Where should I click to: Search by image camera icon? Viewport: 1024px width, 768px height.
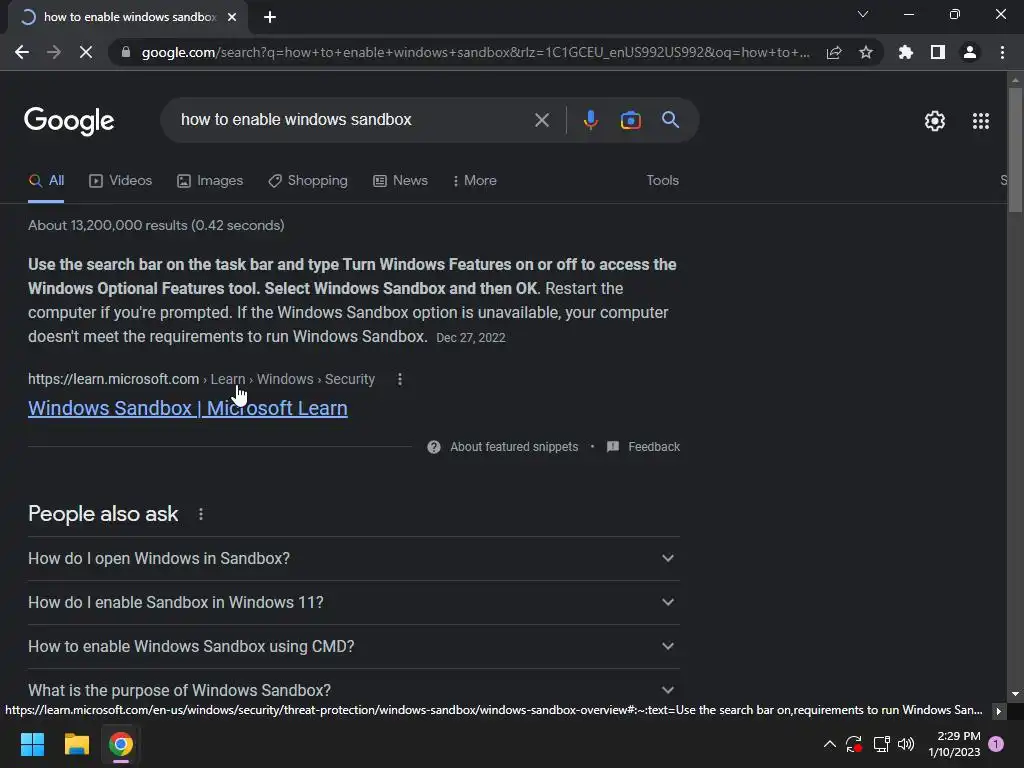pos(630,120)
